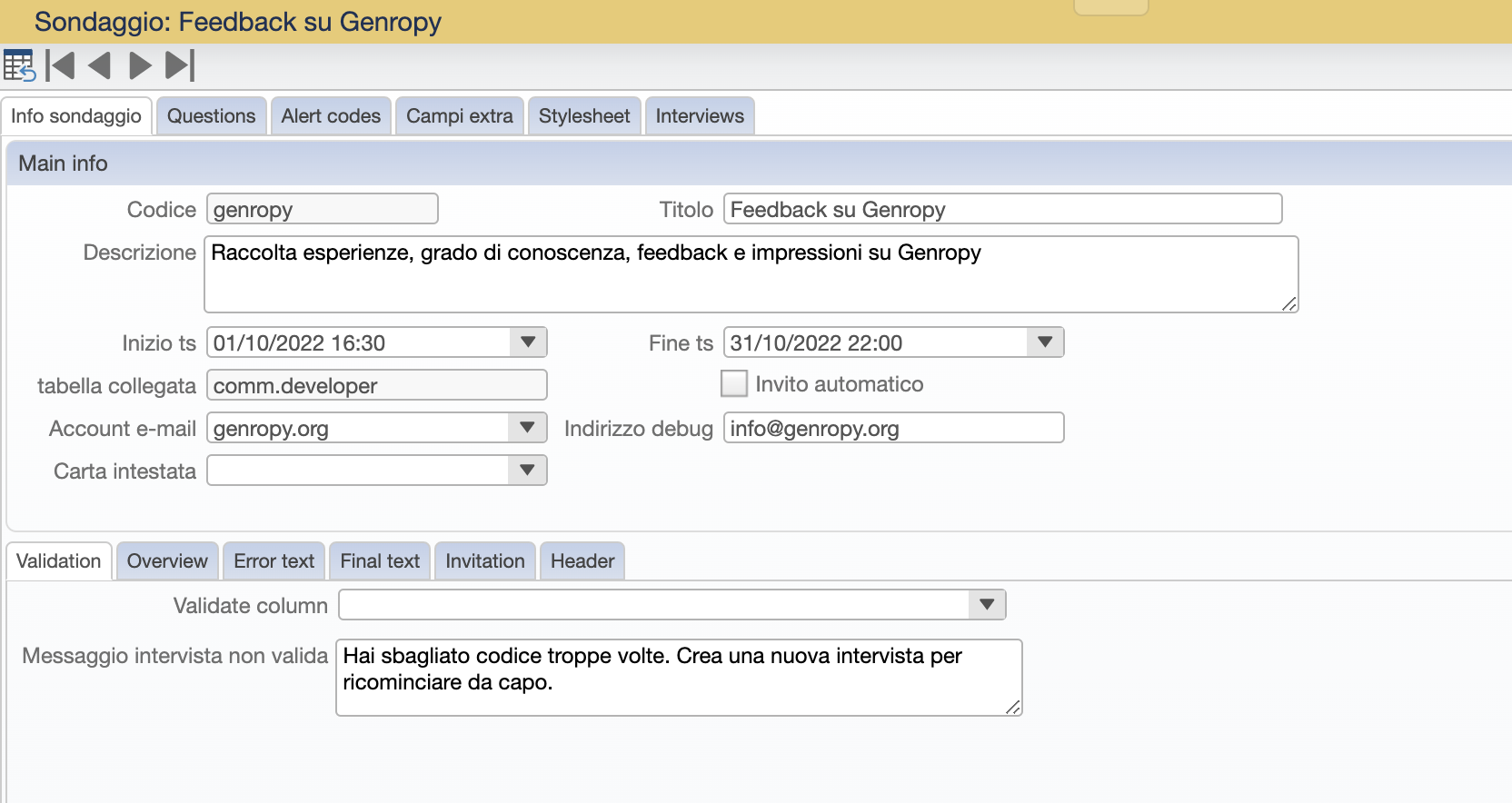Show the Invitation text tab

[484, 561]
